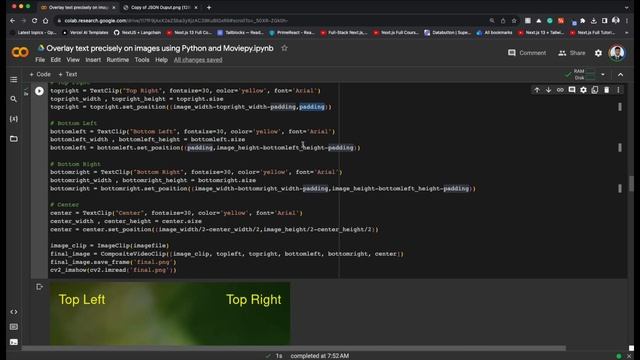Open the Terminal icon in sidebar

tap(13, 342)
